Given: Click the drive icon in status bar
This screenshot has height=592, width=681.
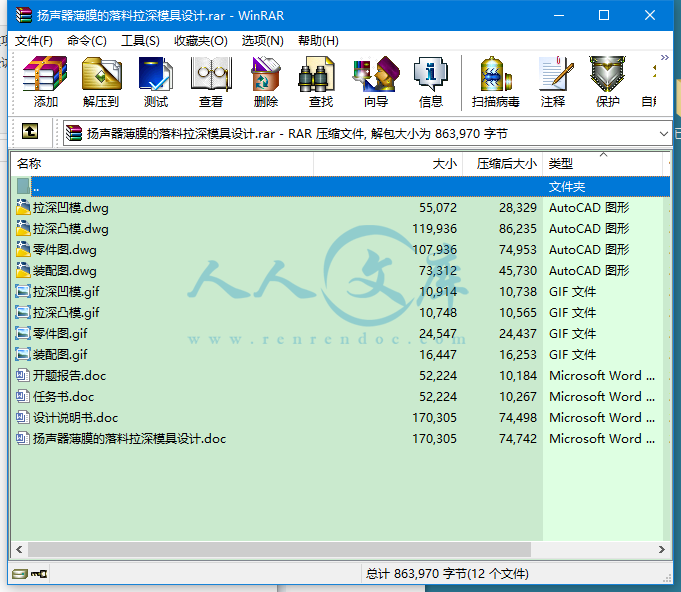Looking at the screenshot, I should (x=20, y=574).
